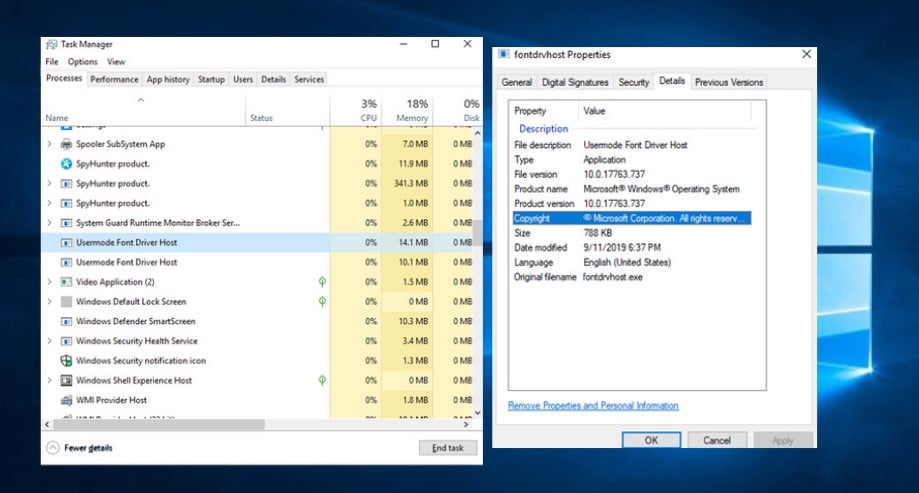Expand the SpyHunter product 1.0 MB process
Viewport: 919px width, 493px height.
coord(49,203)
